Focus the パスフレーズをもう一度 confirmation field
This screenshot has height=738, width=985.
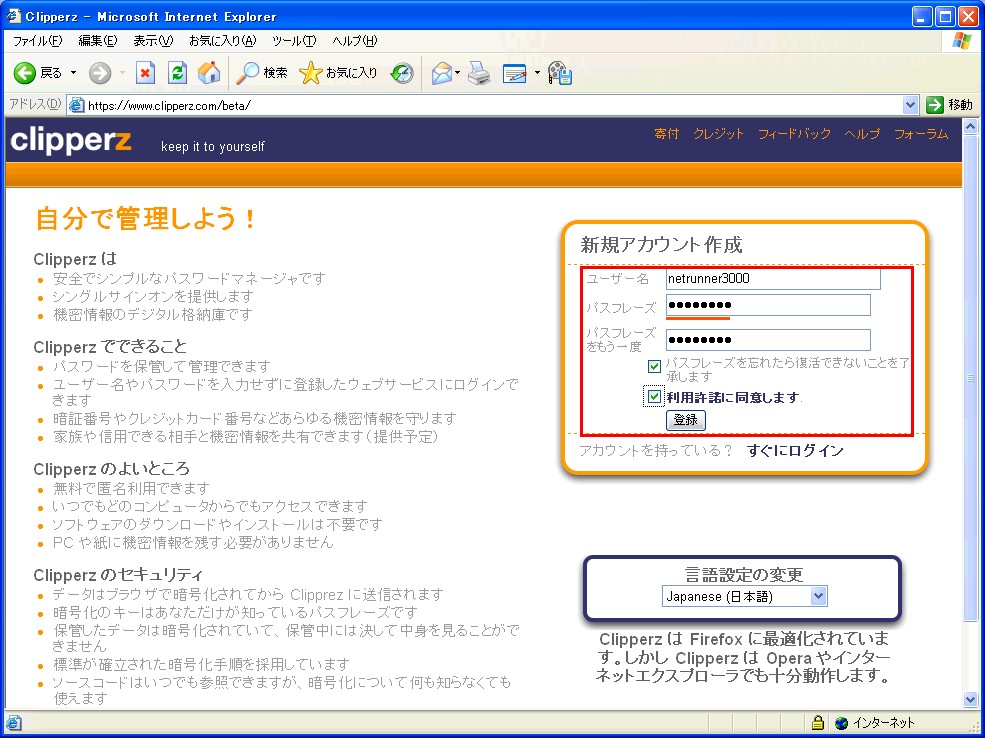[768, 340]
